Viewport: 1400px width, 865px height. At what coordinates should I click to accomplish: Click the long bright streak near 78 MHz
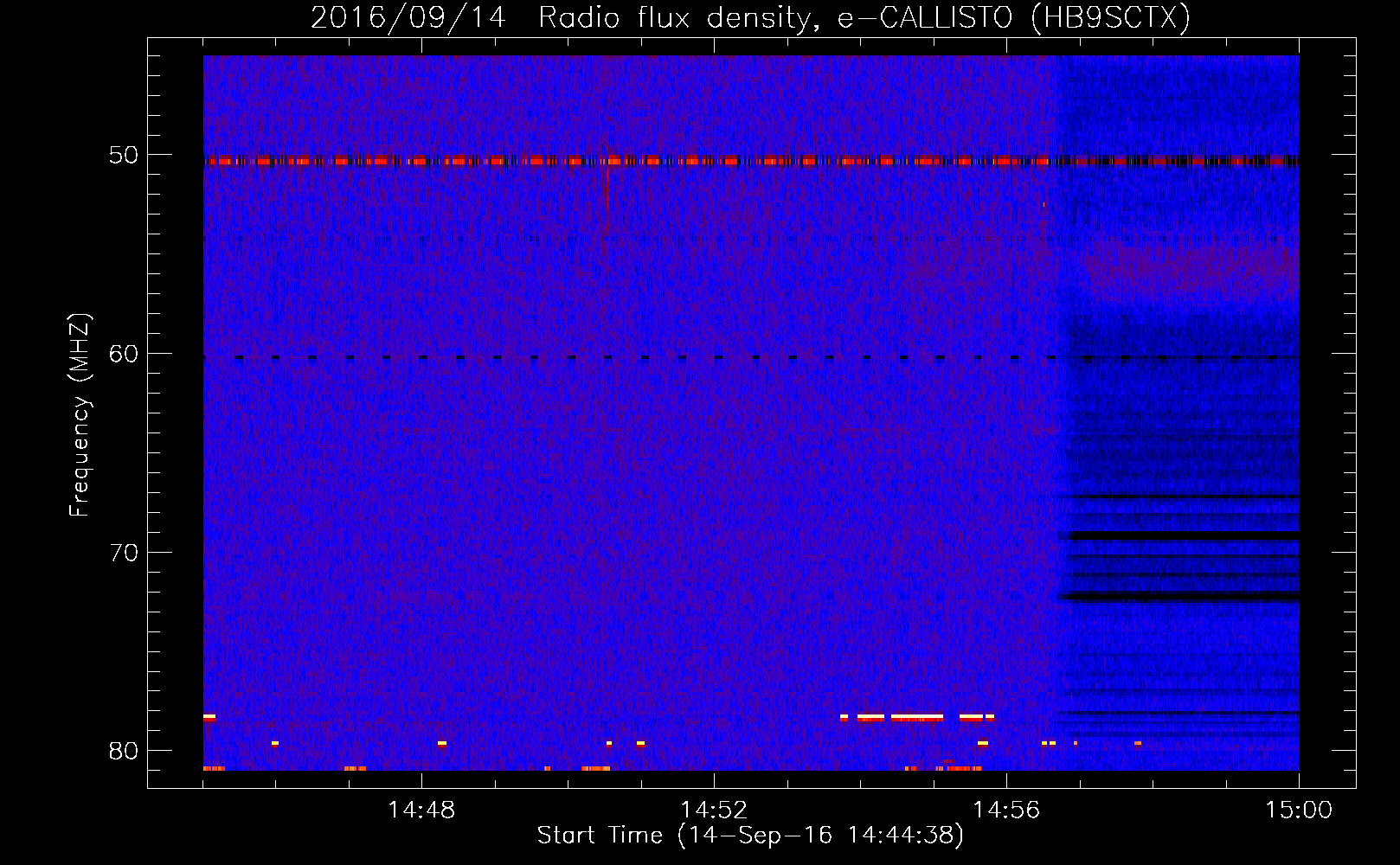click(917, 717)
